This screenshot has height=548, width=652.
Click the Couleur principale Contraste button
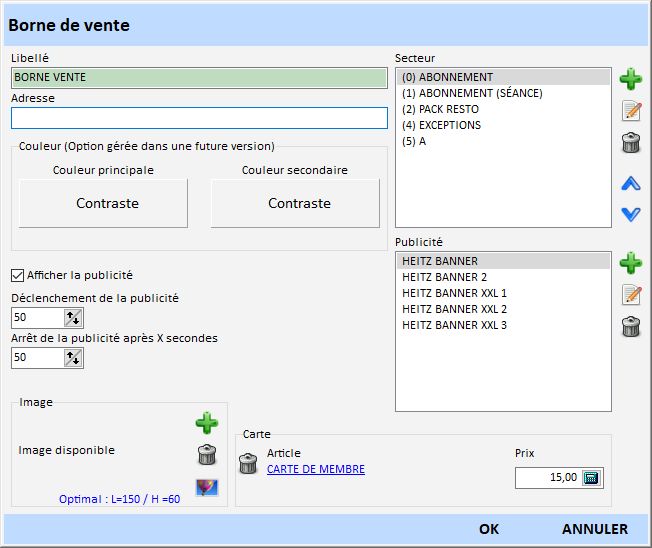(x=103, y=203)
